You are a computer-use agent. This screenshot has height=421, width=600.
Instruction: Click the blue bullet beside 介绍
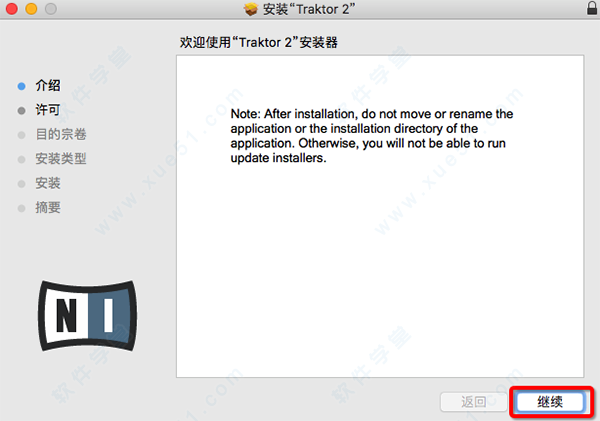click(x=21, y=86)
